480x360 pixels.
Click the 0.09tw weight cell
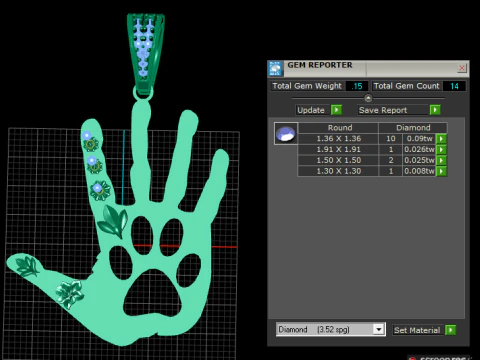tap(419, 139)
